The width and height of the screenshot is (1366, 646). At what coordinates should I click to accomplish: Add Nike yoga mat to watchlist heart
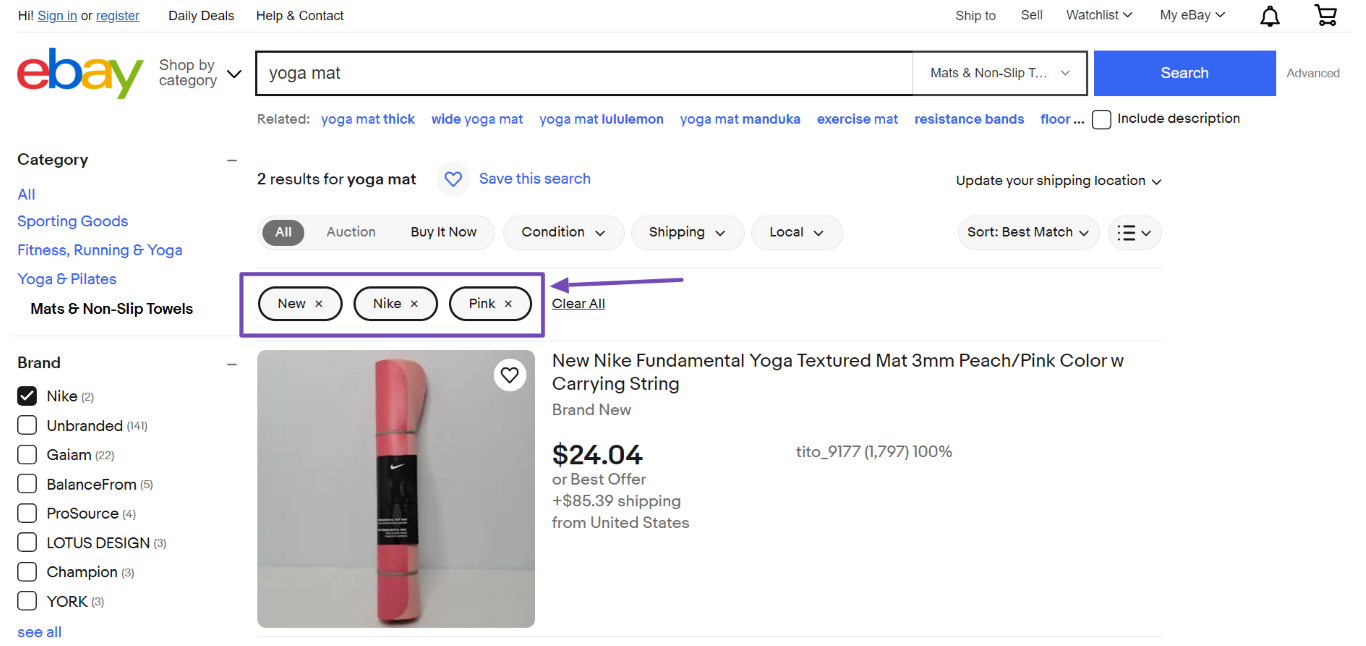[510, 375]
